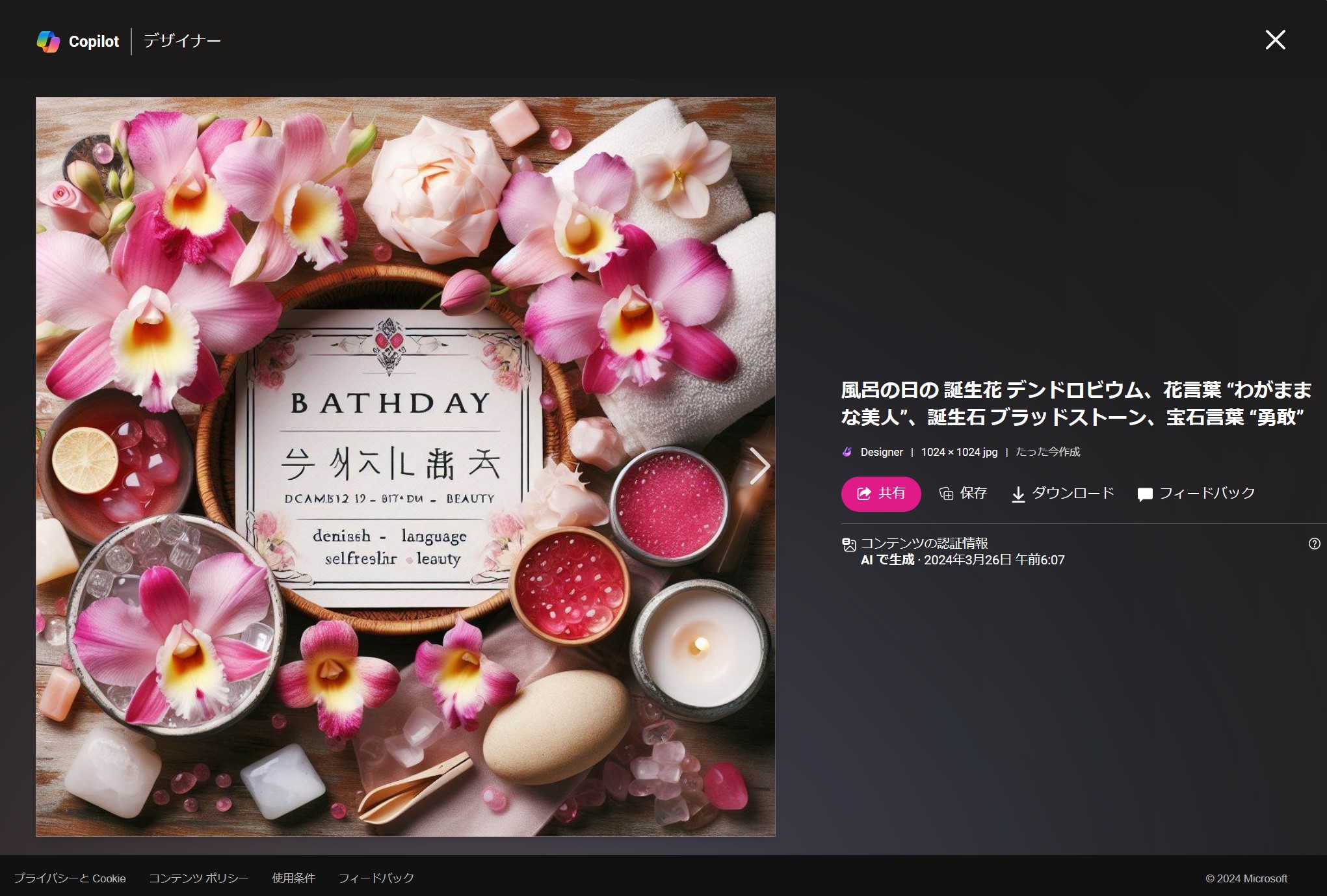Click the 保存 collection icon

pyautogui.click(x=946, y=494)
